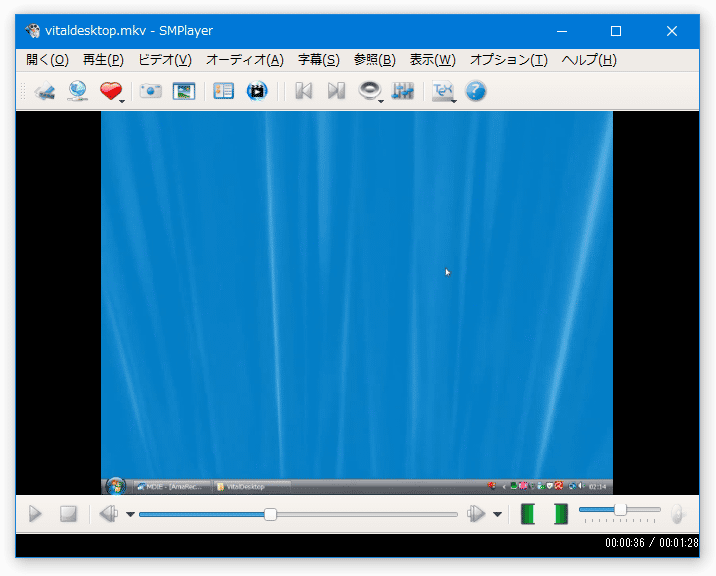Click the seek bar handle
Image resolution: width=716 pixels, height=576 pixels.
coord(270,514)
